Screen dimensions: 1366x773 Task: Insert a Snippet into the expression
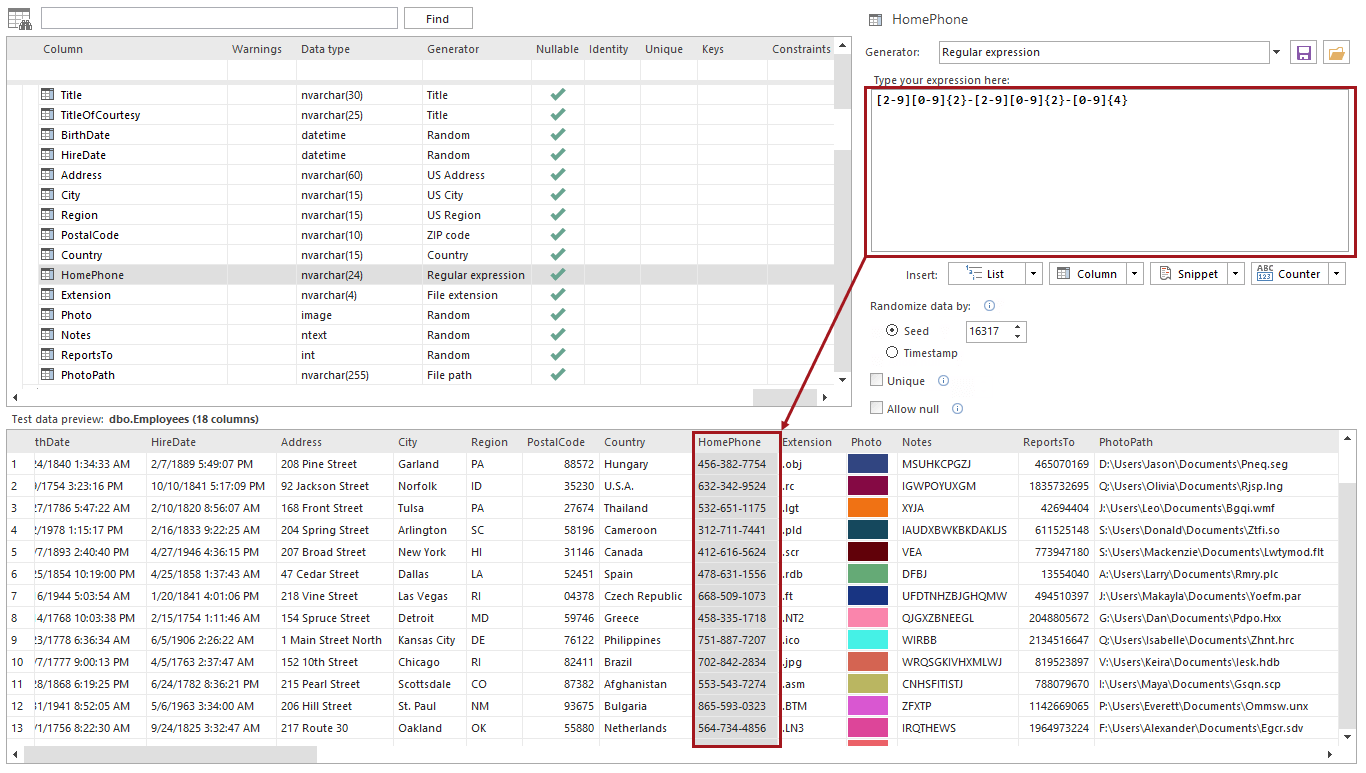[x=1189, y=274]
